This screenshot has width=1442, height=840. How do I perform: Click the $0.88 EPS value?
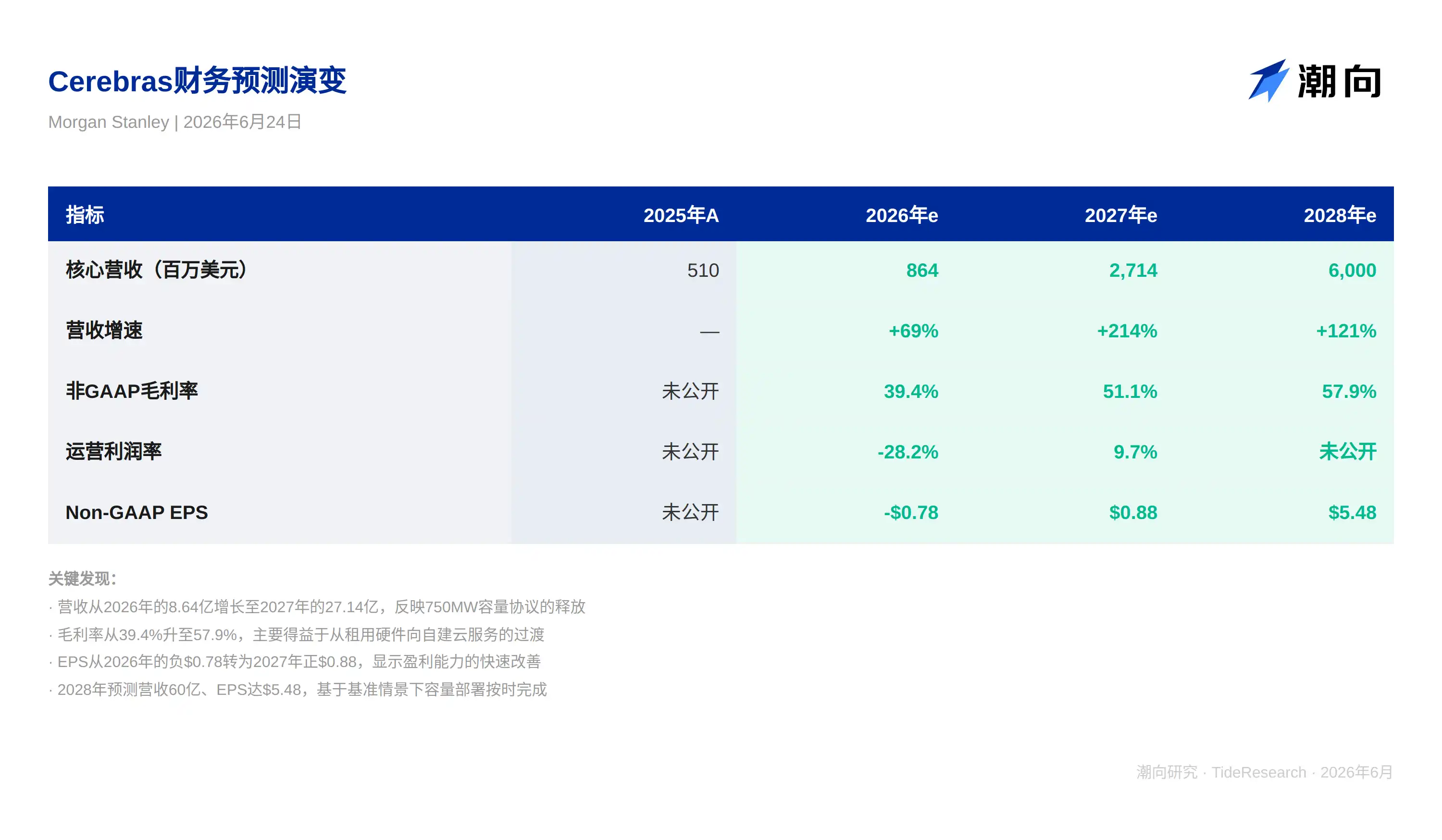tap(1133, 513)
